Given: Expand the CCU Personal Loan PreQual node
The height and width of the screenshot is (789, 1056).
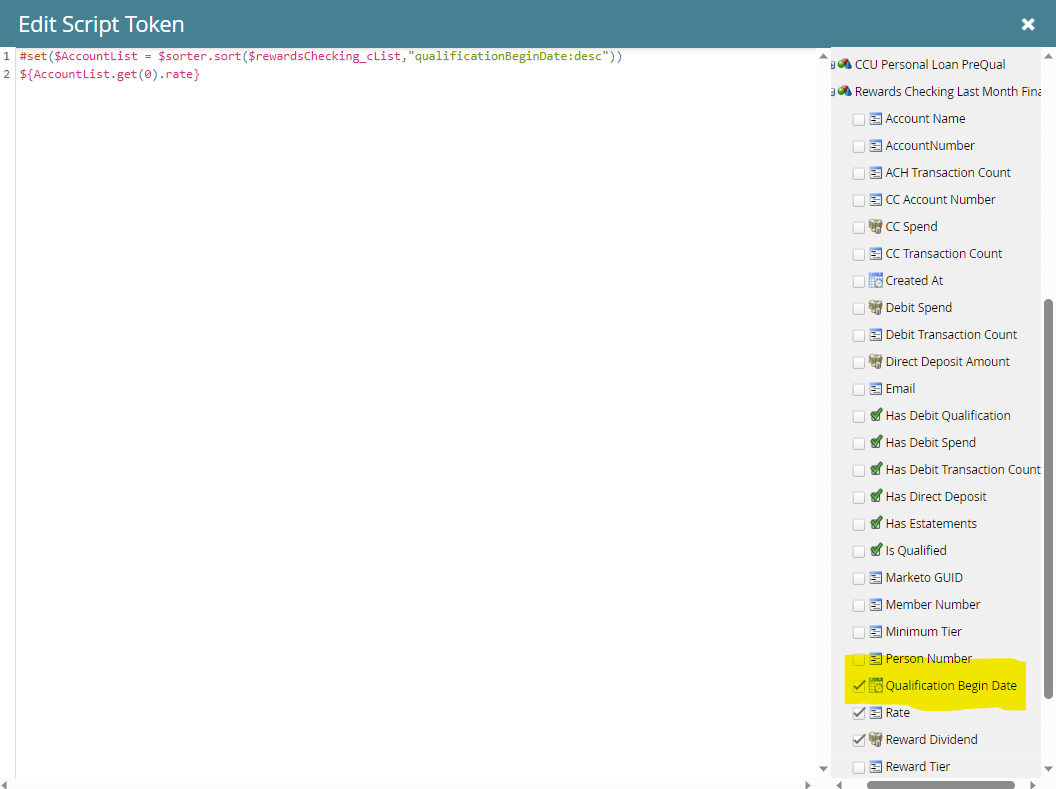Looking at the screenshot, I should point(832,65).
